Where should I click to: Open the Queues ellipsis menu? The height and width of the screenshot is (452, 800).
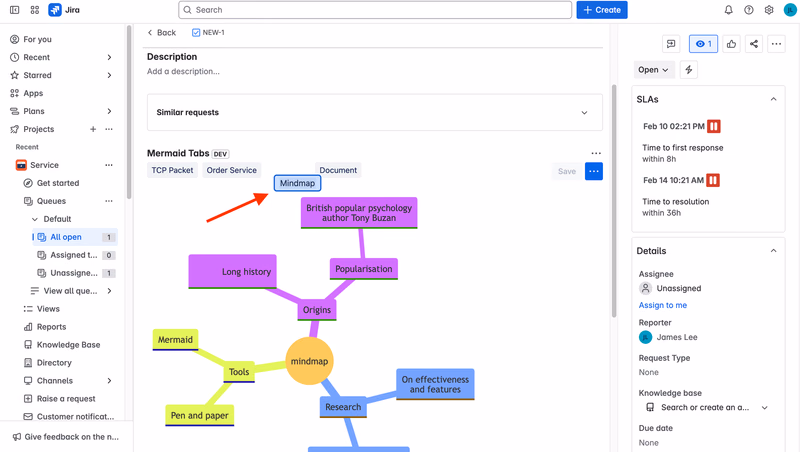tap(109, 201)
